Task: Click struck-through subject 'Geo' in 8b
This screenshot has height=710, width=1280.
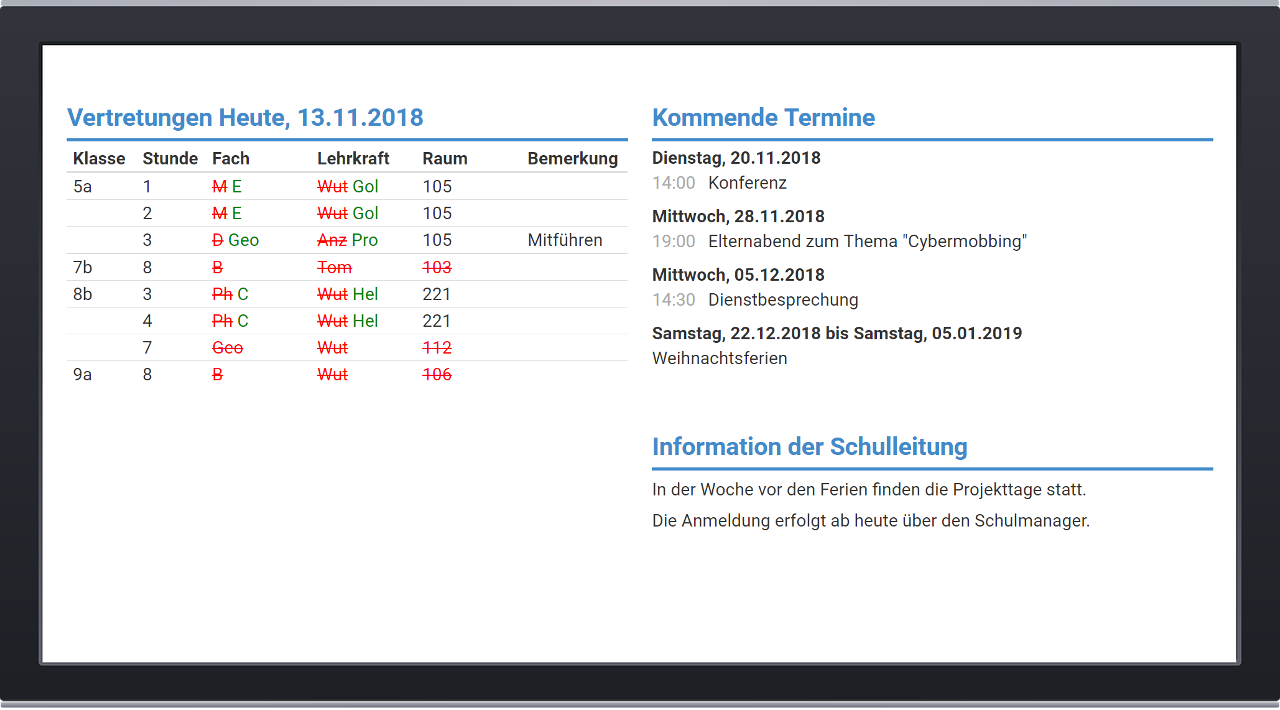Action: coord(227,348)
